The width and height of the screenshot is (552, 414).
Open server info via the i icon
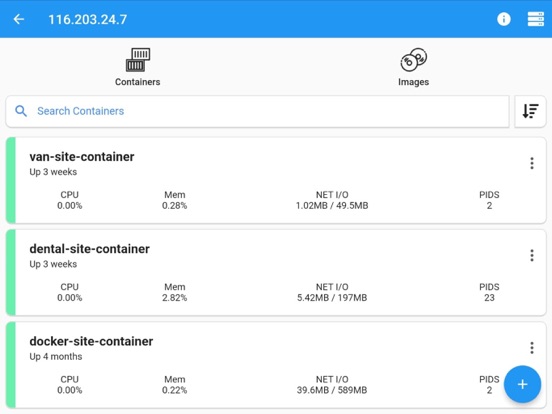click(x=504, y=19)
